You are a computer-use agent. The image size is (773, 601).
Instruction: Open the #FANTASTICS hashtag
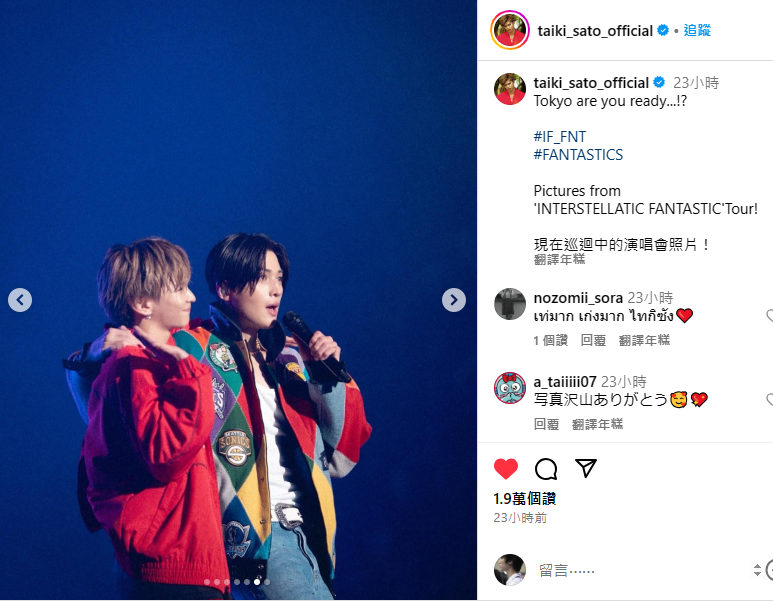pos(578,155)
